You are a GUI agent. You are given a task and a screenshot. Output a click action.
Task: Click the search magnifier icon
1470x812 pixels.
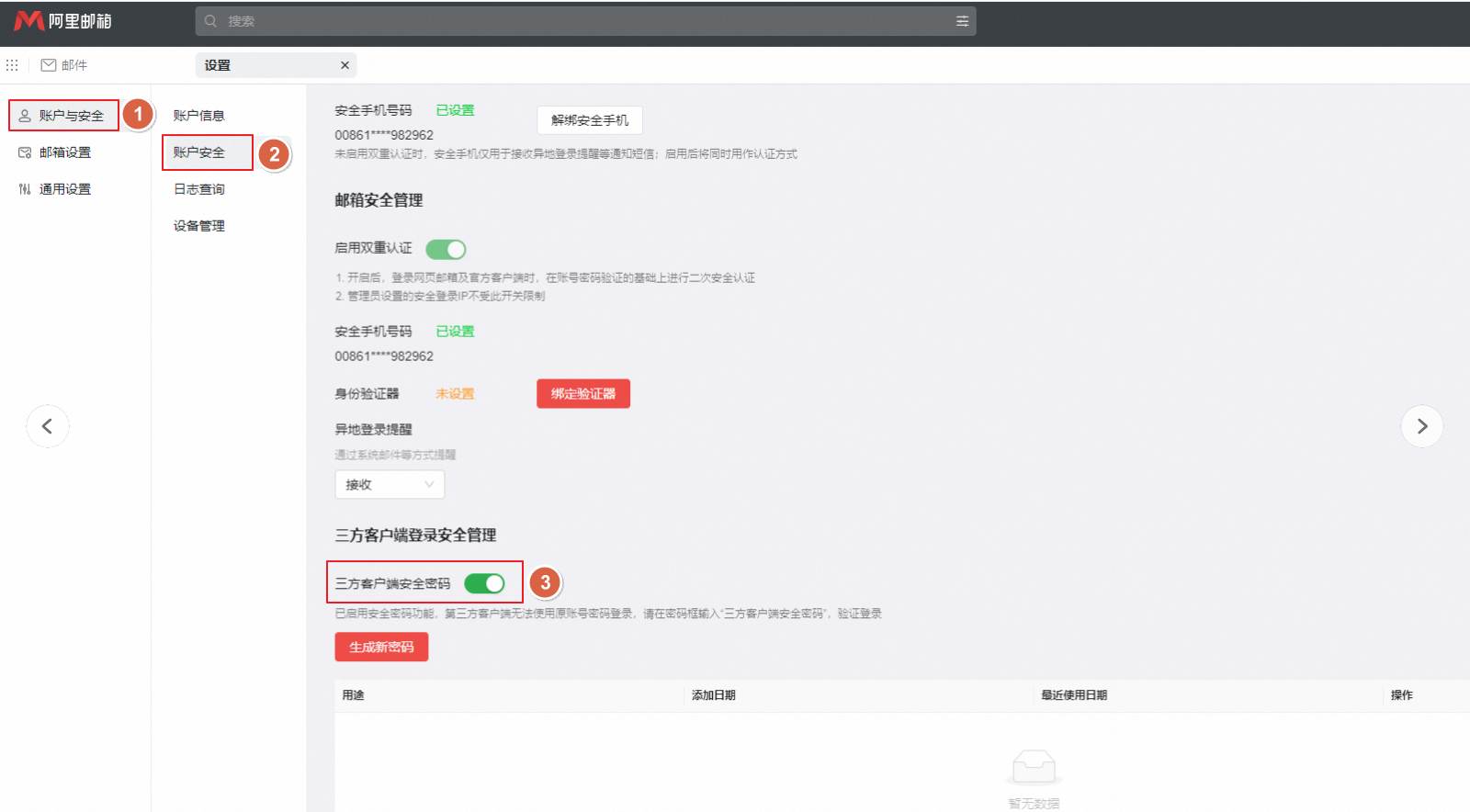211,21
